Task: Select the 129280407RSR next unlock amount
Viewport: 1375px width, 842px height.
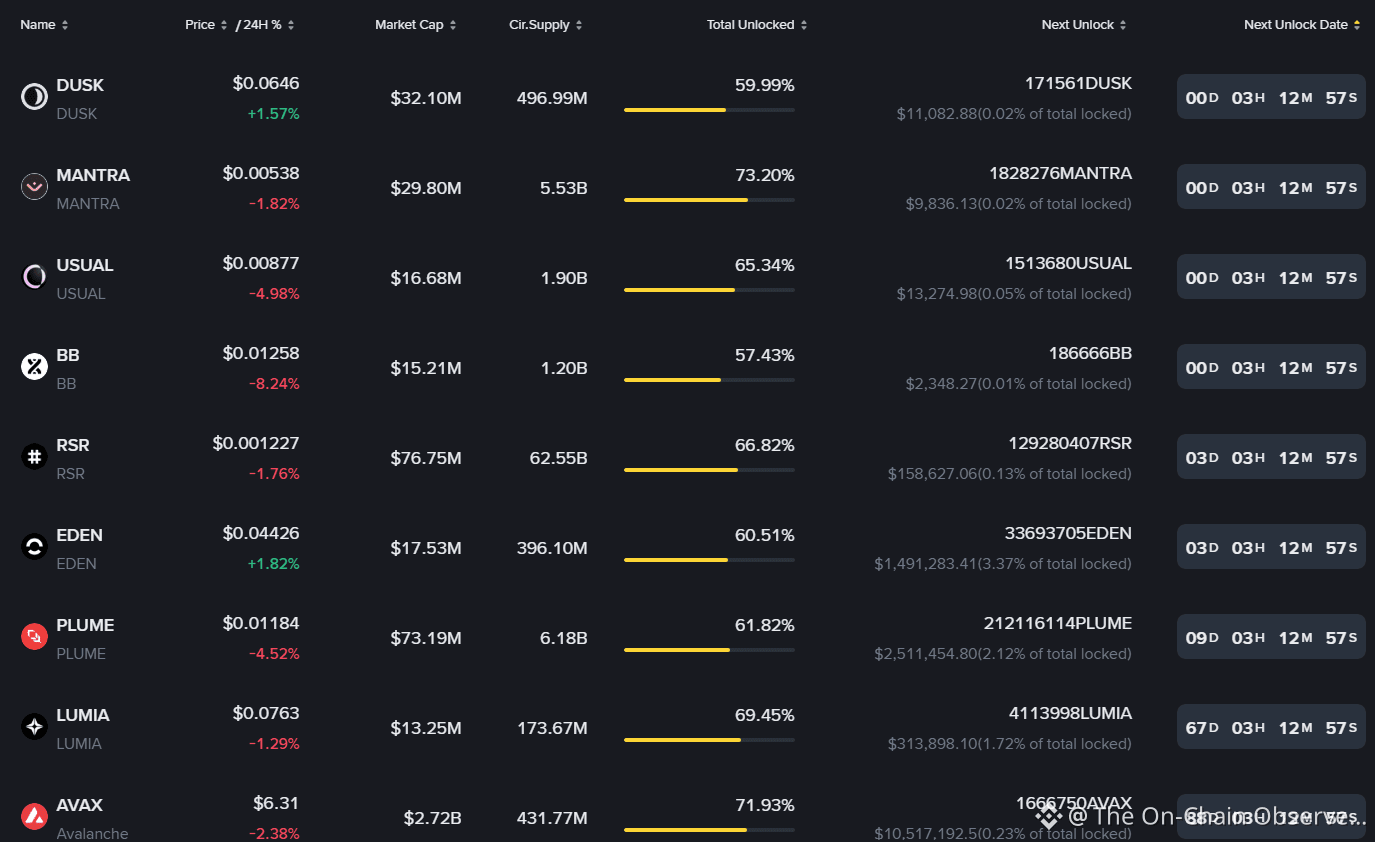Action: tap(1070, 444)
